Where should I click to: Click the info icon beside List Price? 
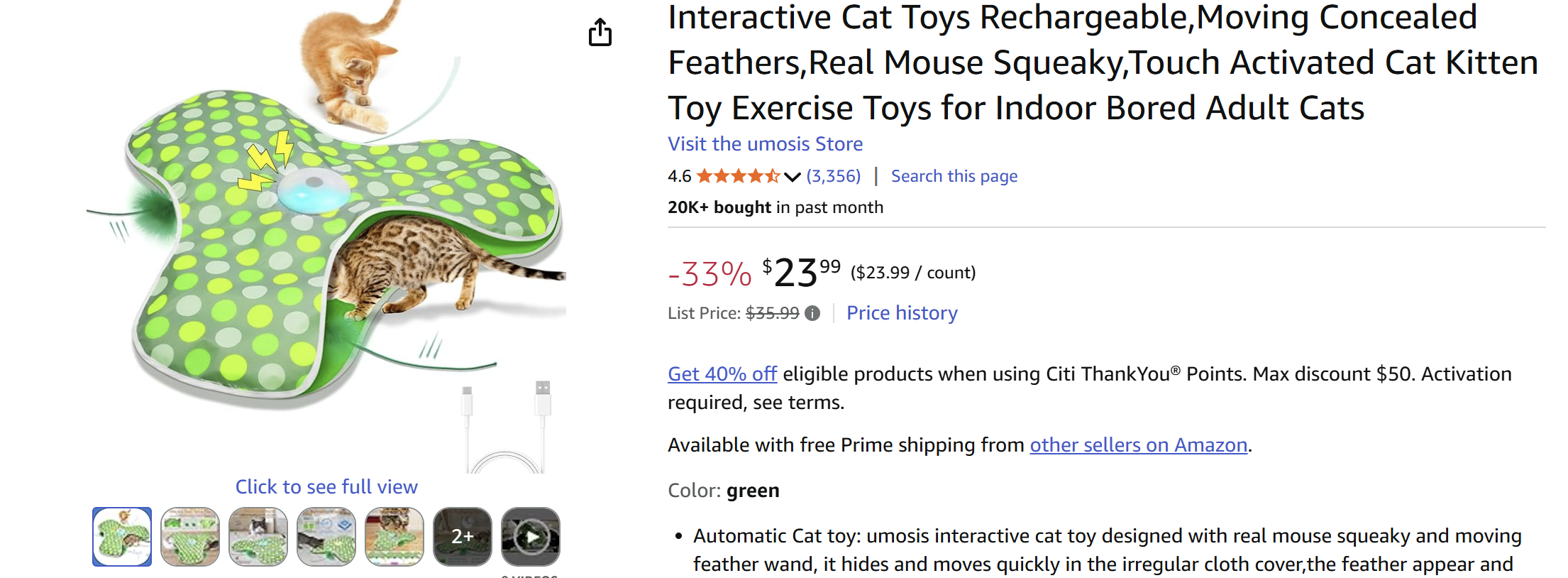[812, 313]
